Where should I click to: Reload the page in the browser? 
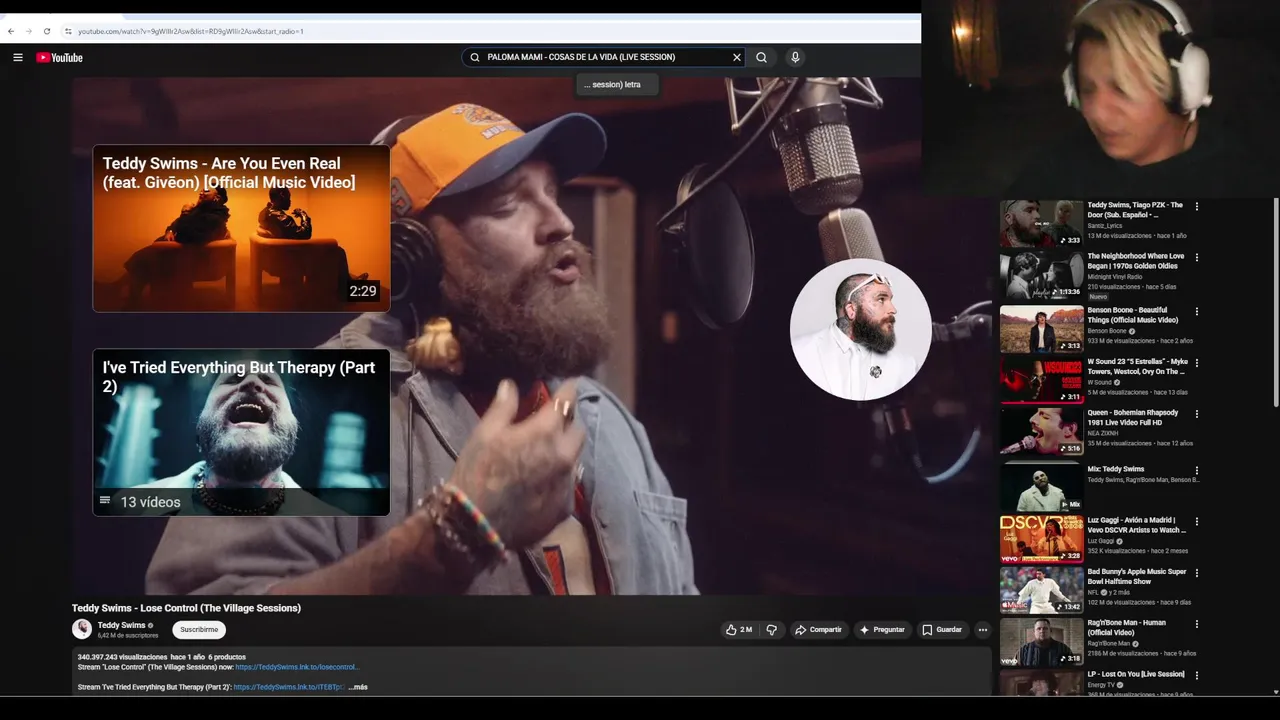(47, 31)
